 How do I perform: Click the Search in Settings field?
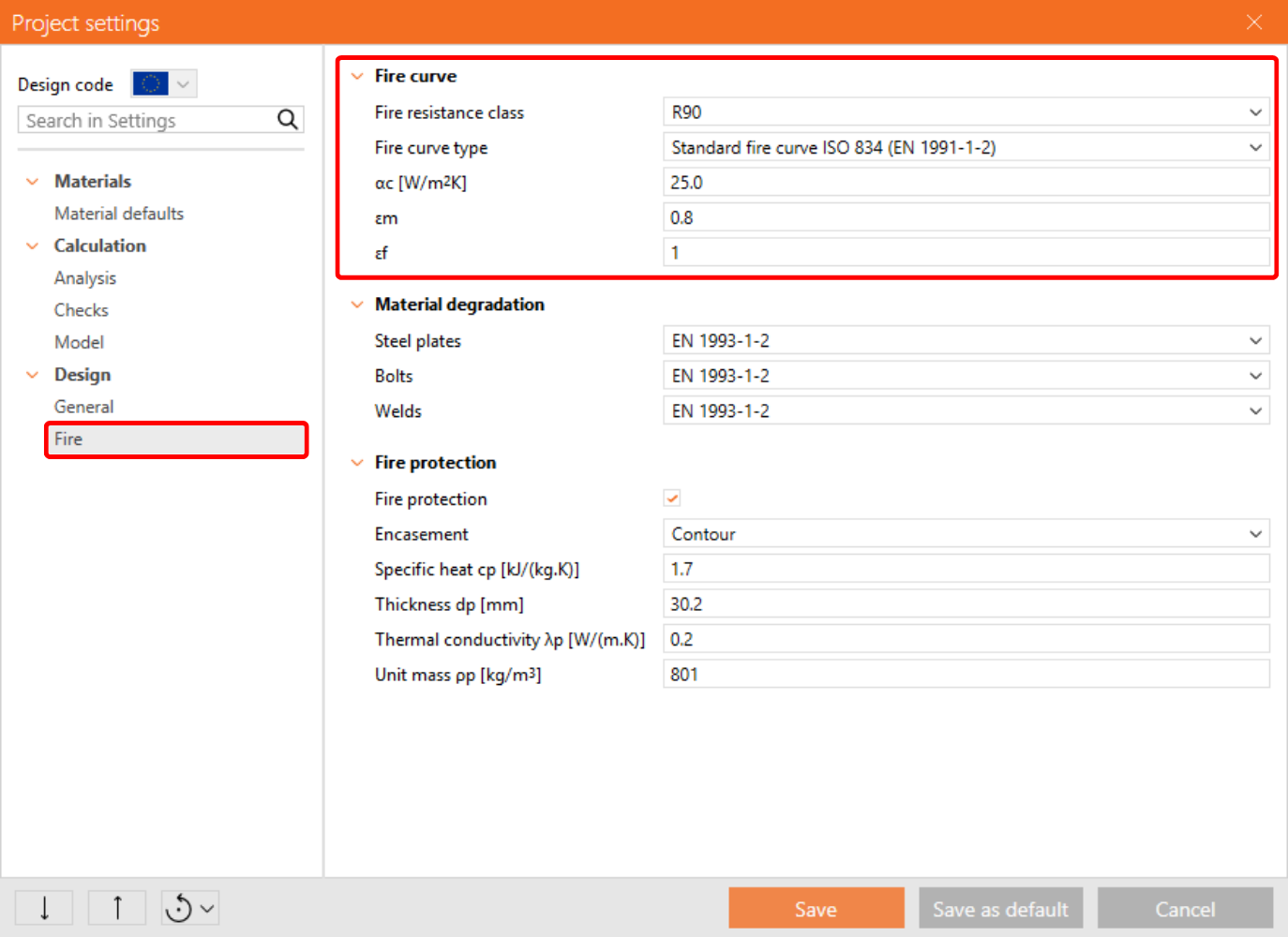pos(145,121)
